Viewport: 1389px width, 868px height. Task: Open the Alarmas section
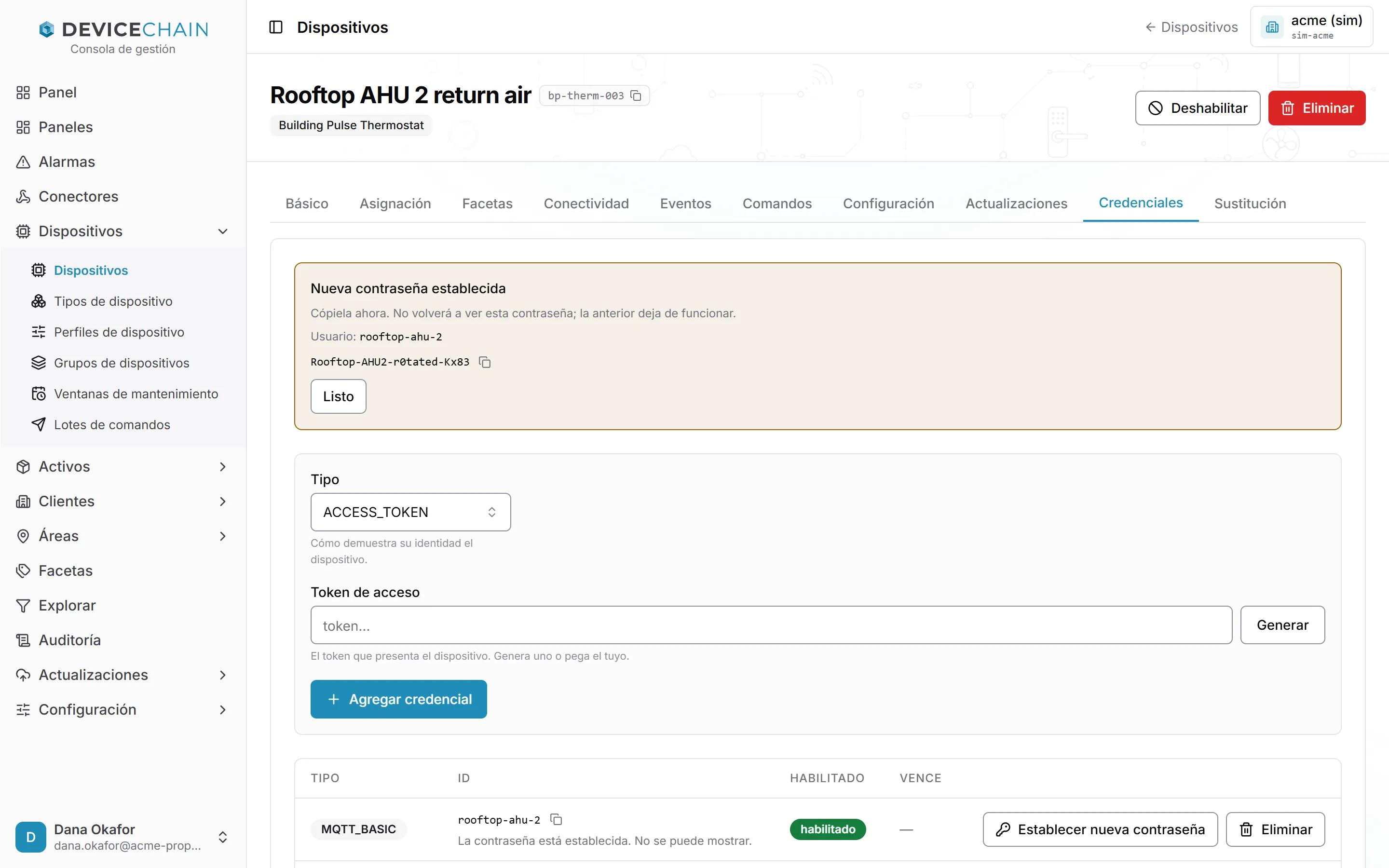tap(123, 162)
